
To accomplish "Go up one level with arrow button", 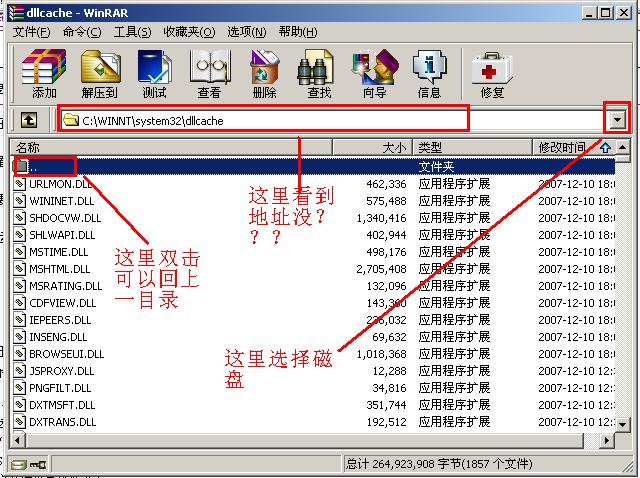I will click(x=29, y=120).
